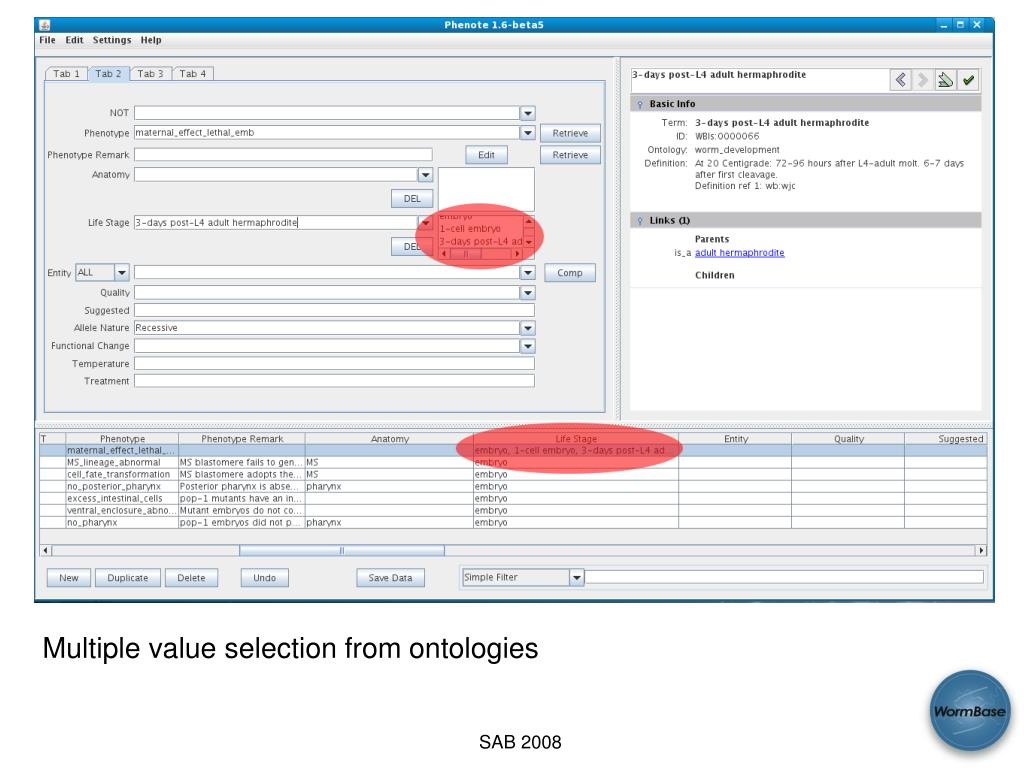Open the Entity term dropdown arrow
Image resolution: width=1024 pixels, height=768 pixels.
528,272
